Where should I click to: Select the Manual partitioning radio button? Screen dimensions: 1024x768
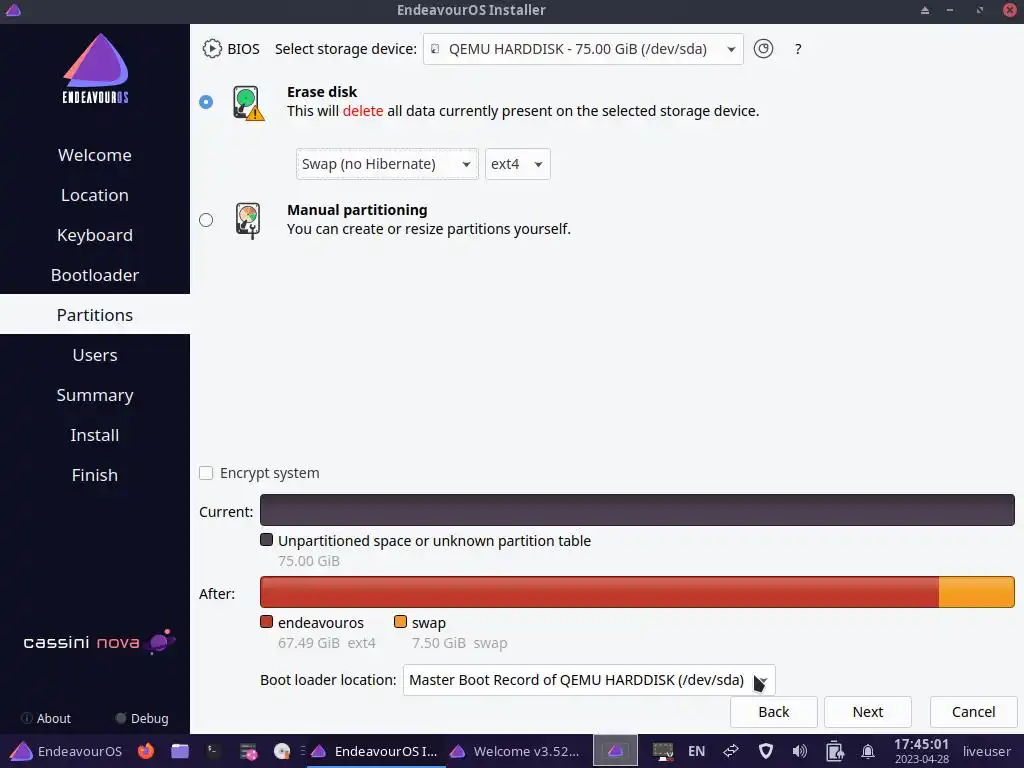pos(206,220)
